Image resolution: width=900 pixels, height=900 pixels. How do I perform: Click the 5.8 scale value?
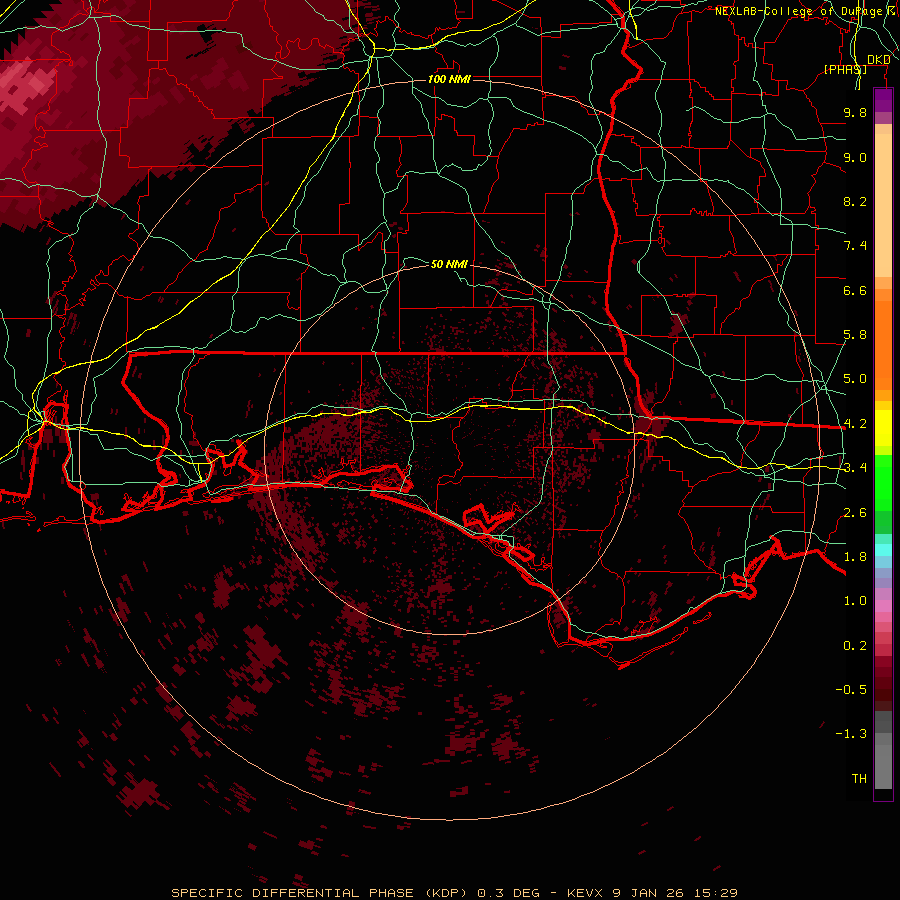tap(855, 335)
